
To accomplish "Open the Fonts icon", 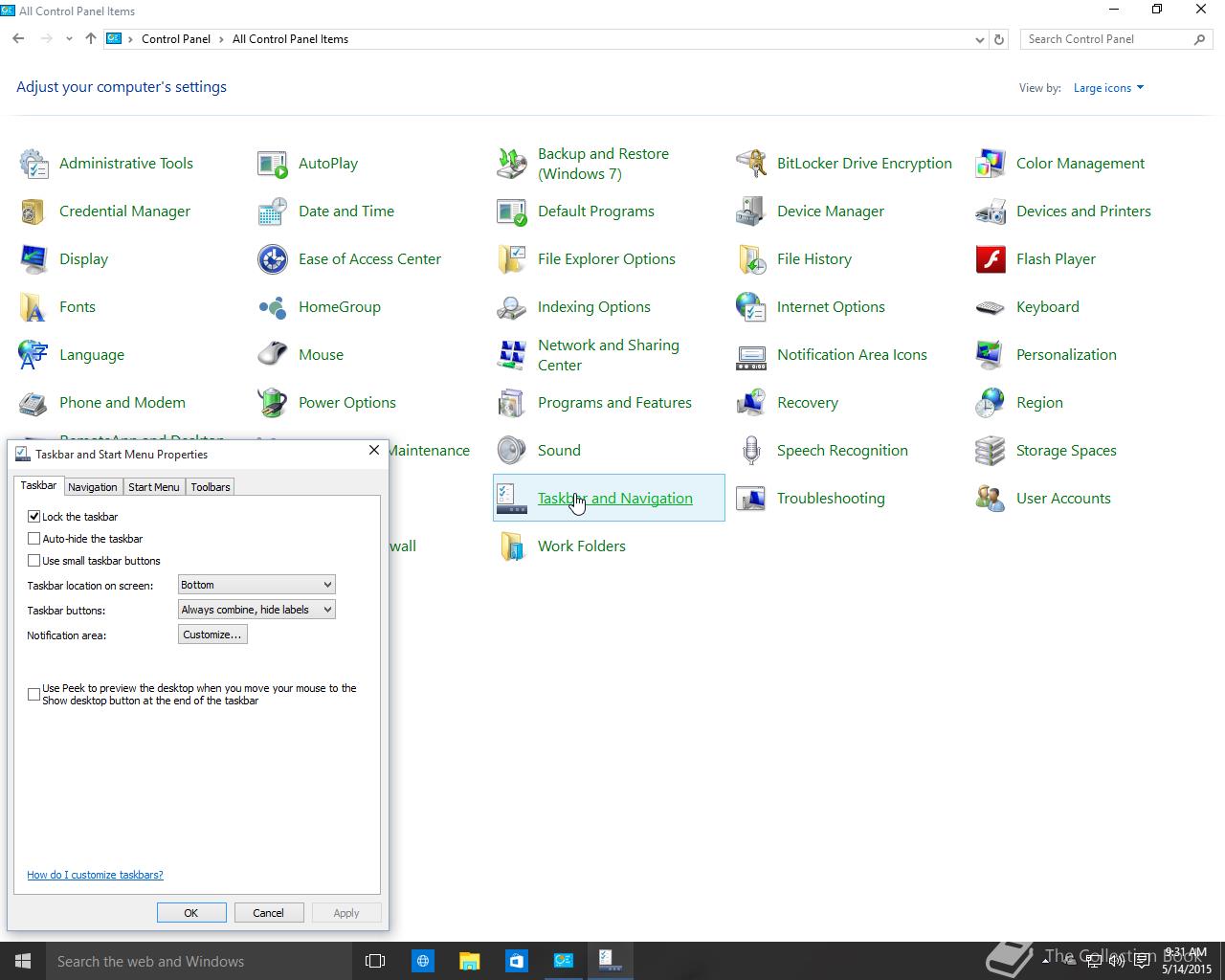I will tap(33, 307).
